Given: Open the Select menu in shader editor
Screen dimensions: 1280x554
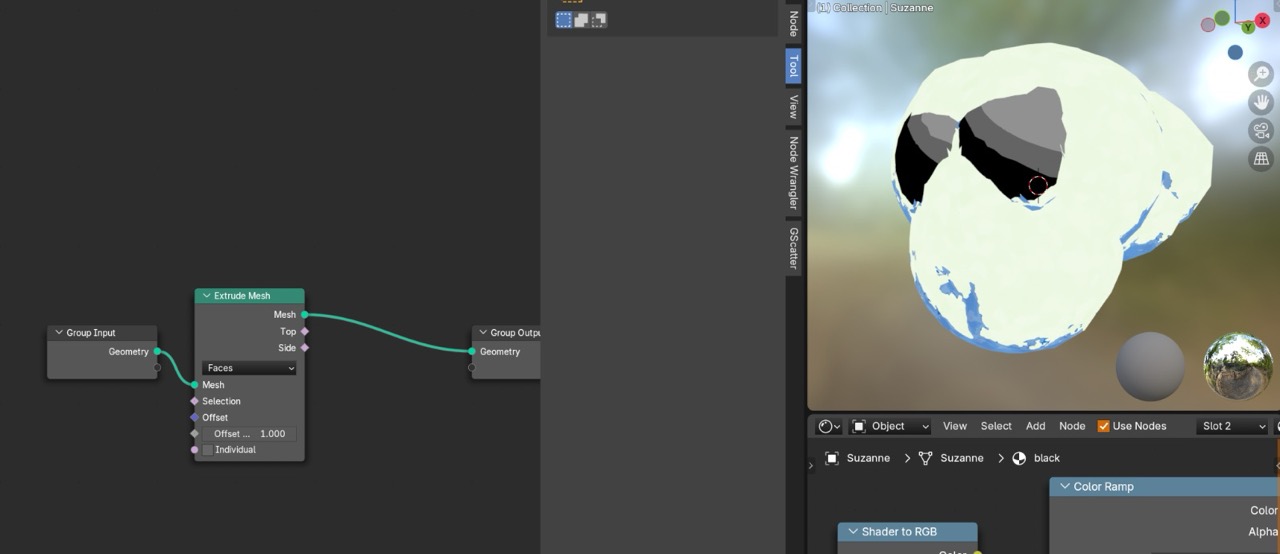Looking at the screenshot, I should point(996,426).
